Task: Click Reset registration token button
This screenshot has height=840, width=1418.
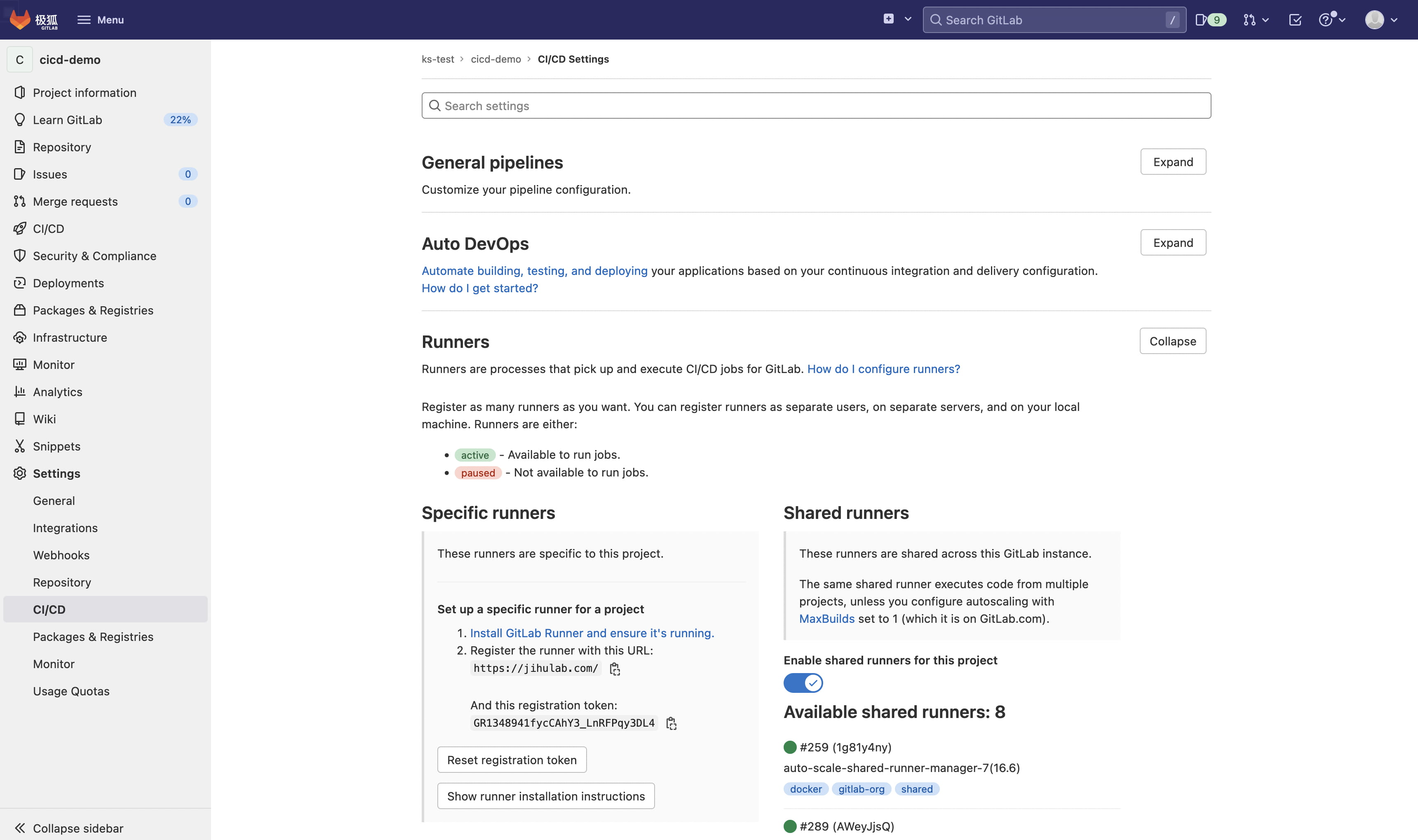Action: pos(511,760)
